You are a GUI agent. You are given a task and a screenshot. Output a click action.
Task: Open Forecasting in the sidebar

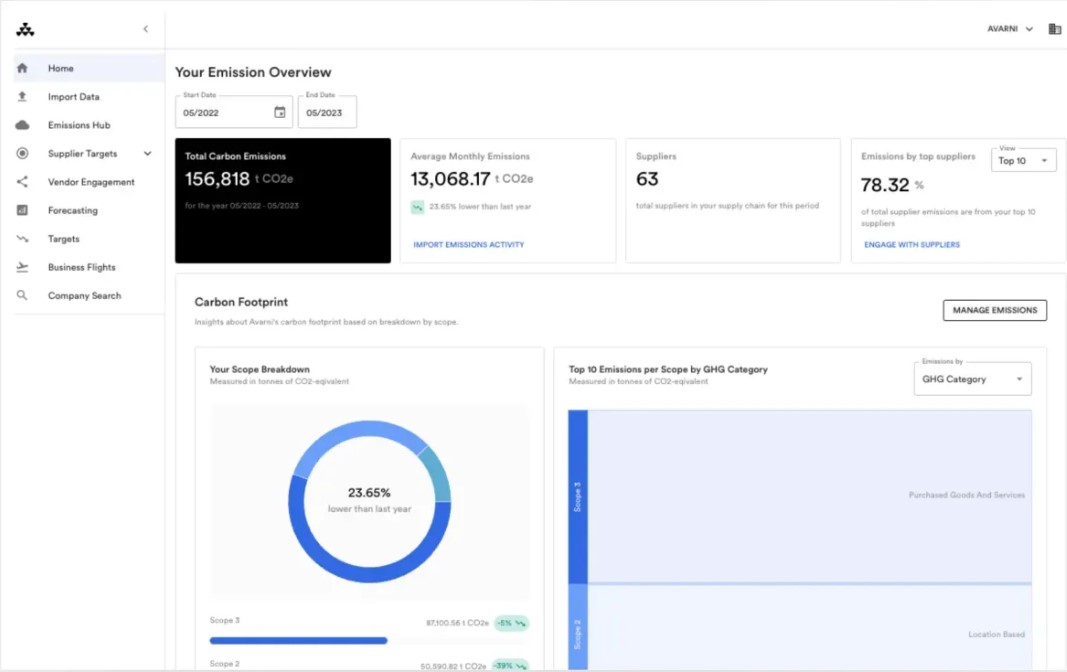[x=73, y=211]
